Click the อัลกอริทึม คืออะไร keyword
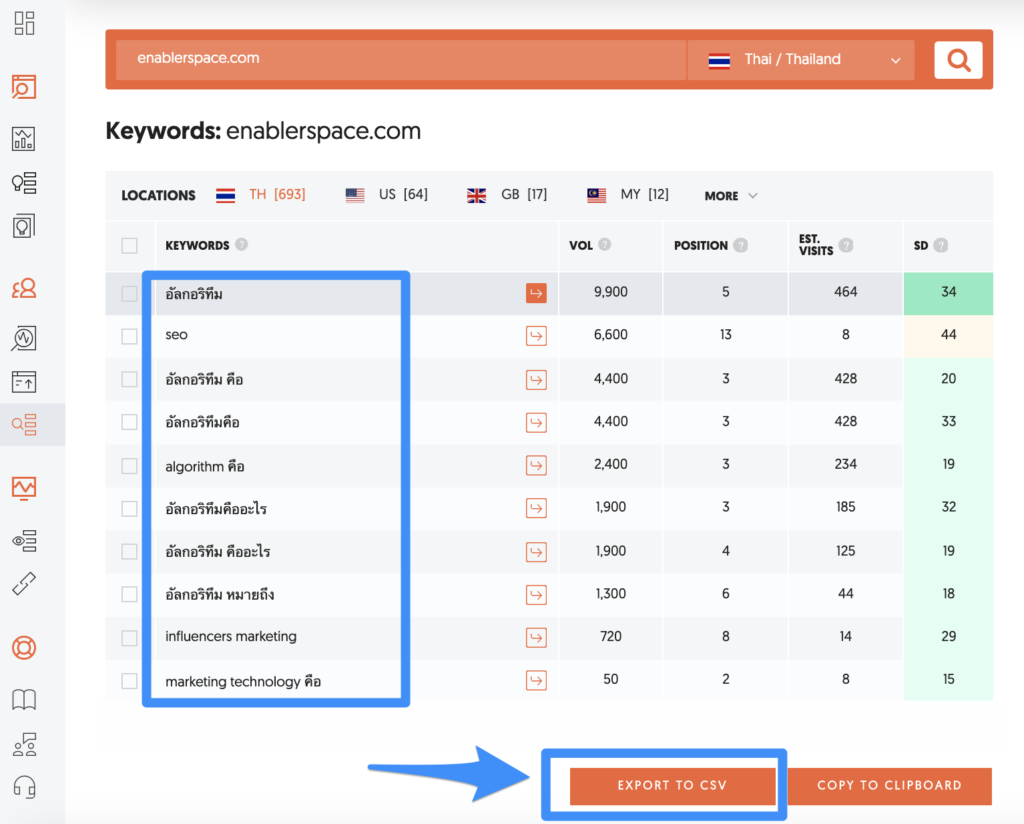1024x824 pixels. click(x=217, y=551)
